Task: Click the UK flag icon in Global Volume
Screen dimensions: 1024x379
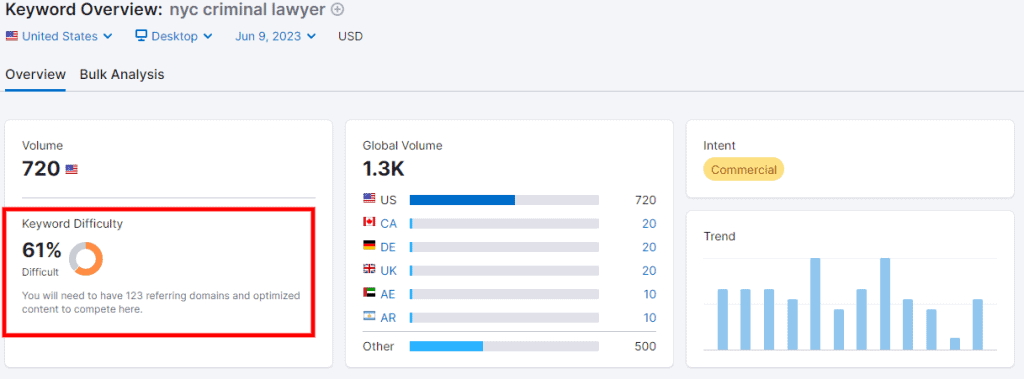Action: pyautogui.click(x=369, y=270)
